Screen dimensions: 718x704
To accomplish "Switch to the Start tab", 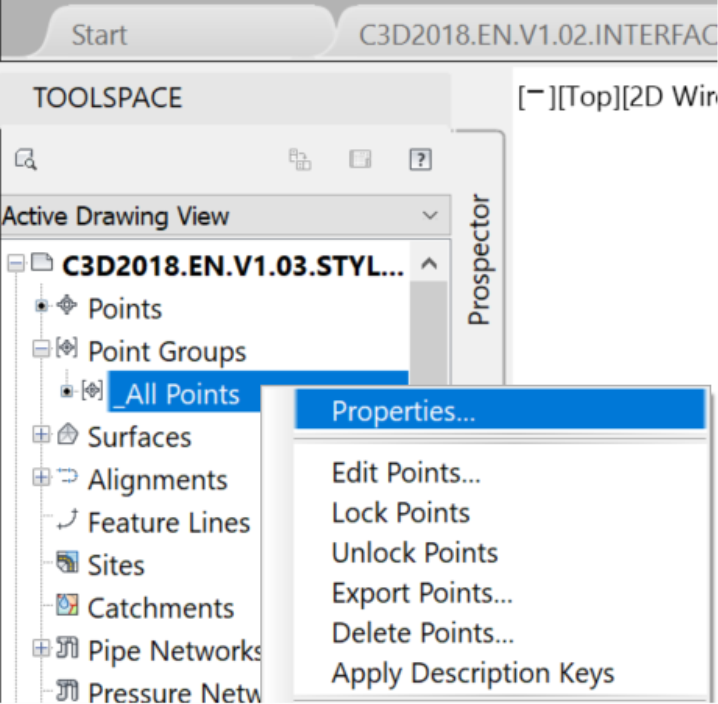I will (x=99, y=35).
